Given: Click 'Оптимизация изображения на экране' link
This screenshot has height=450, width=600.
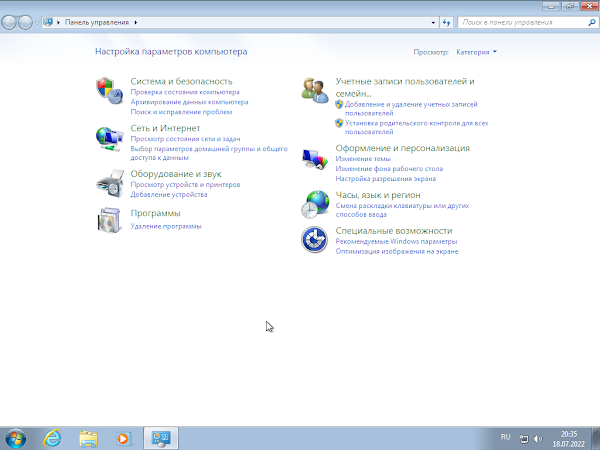Looking at the screenshot, I should [397, 251].
